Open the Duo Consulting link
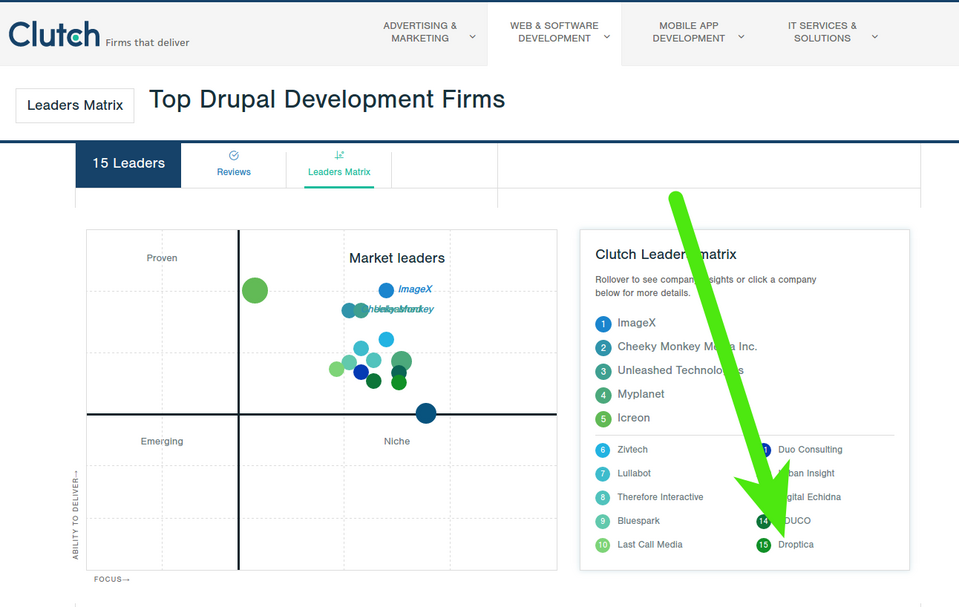 pyautogui.click(x=810, y=450)
